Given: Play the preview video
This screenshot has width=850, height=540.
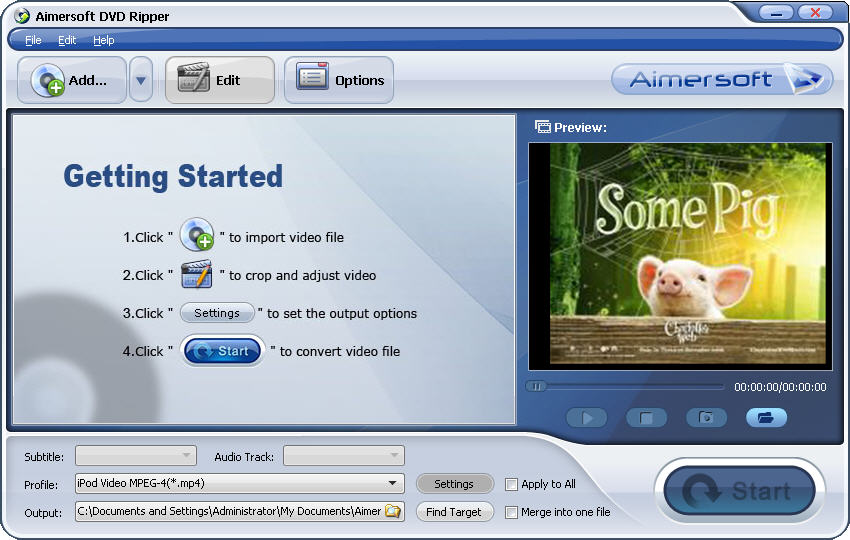Looking at the screenshot, I should click(x=587, y=417).
